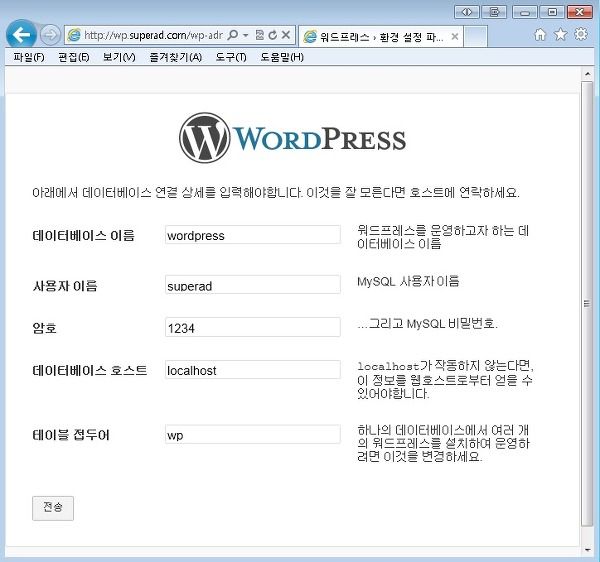Open the 파일(F) menu
600x562 pixels.
(29, 57)
